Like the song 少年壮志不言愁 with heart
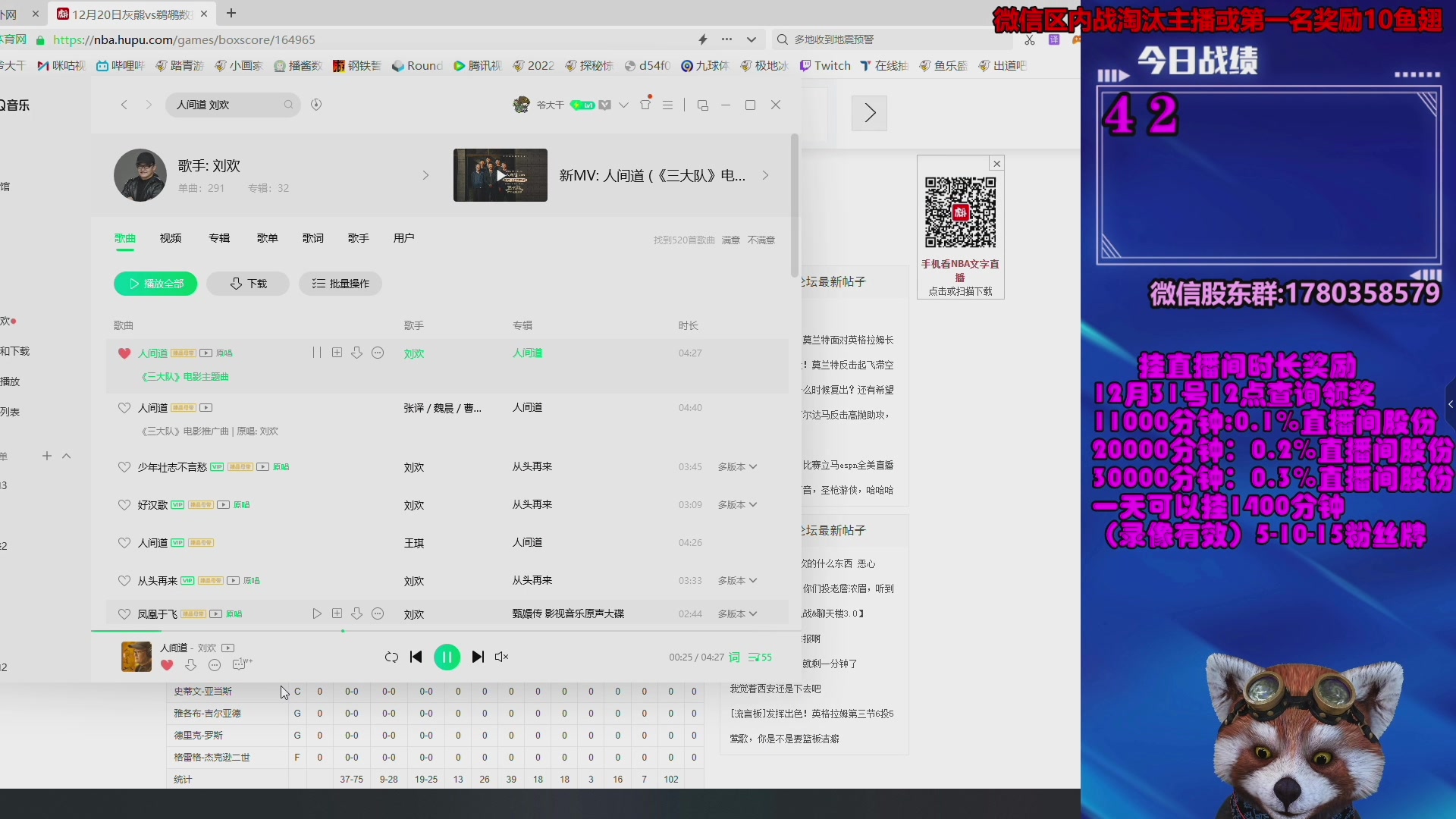 click(124, 467)
